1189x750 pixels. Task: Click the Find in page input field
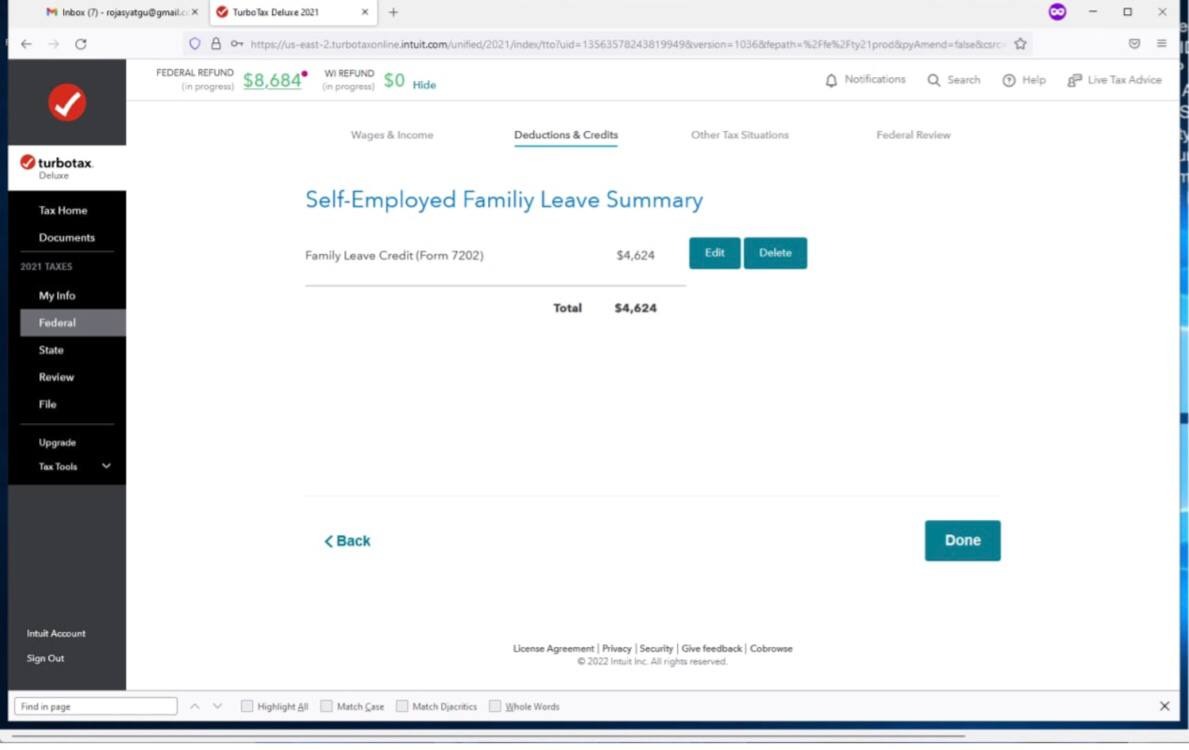96,706
